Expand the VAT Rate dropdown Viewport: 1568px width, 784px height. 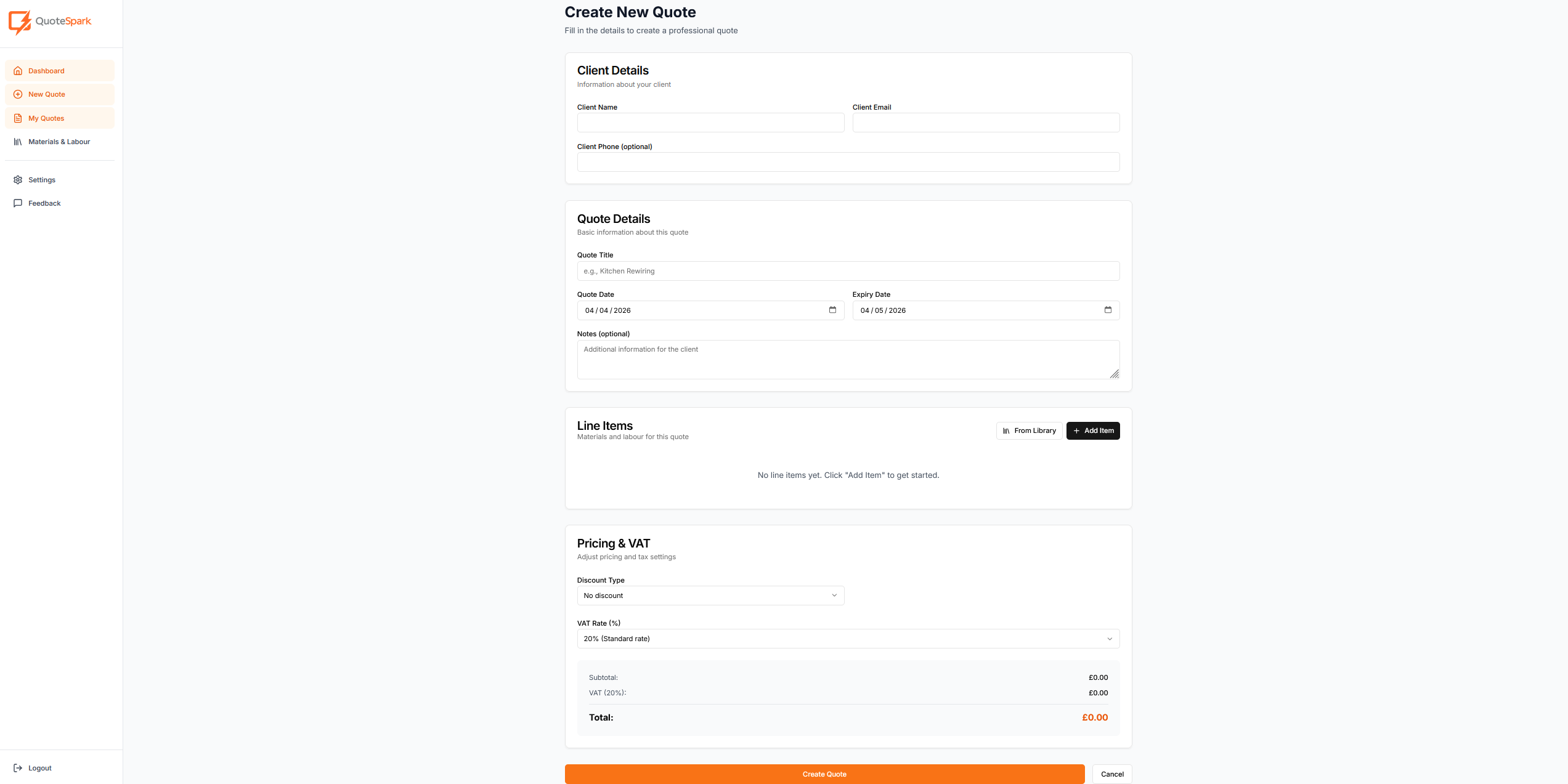click(848, 639)
